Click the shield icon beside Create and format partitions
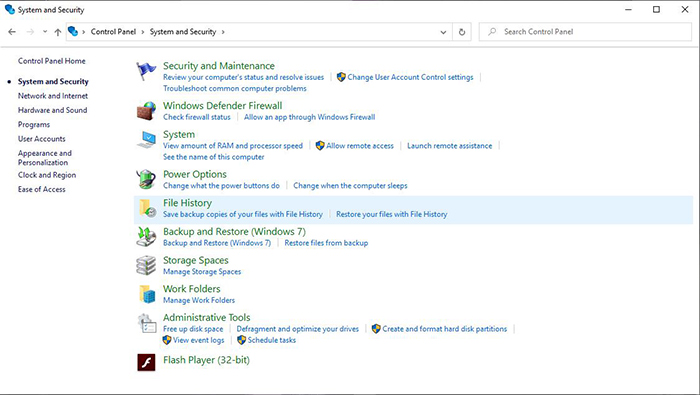700x395 pixels. 376,329
